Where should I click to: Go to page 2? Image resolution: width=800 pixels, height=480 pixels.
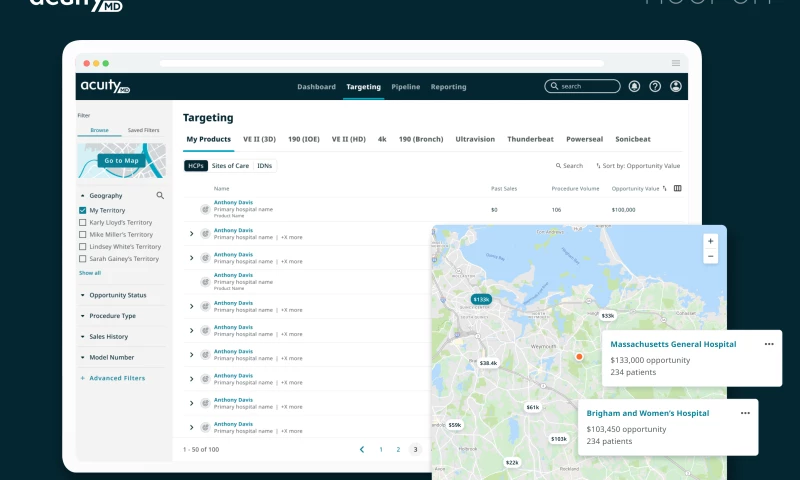point(398,449)
